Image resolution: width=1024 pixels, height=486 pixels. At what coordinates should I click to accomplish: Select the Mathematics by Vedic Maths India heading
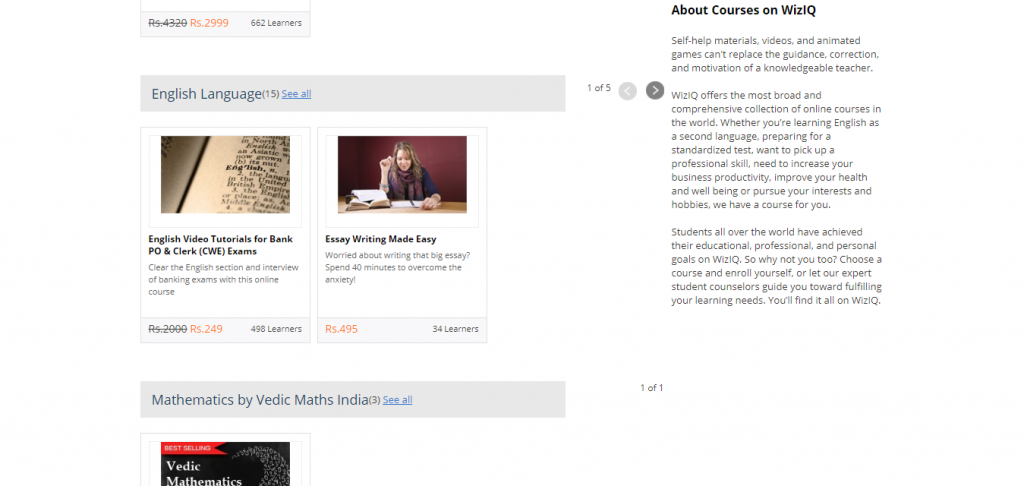click(259, 400)
